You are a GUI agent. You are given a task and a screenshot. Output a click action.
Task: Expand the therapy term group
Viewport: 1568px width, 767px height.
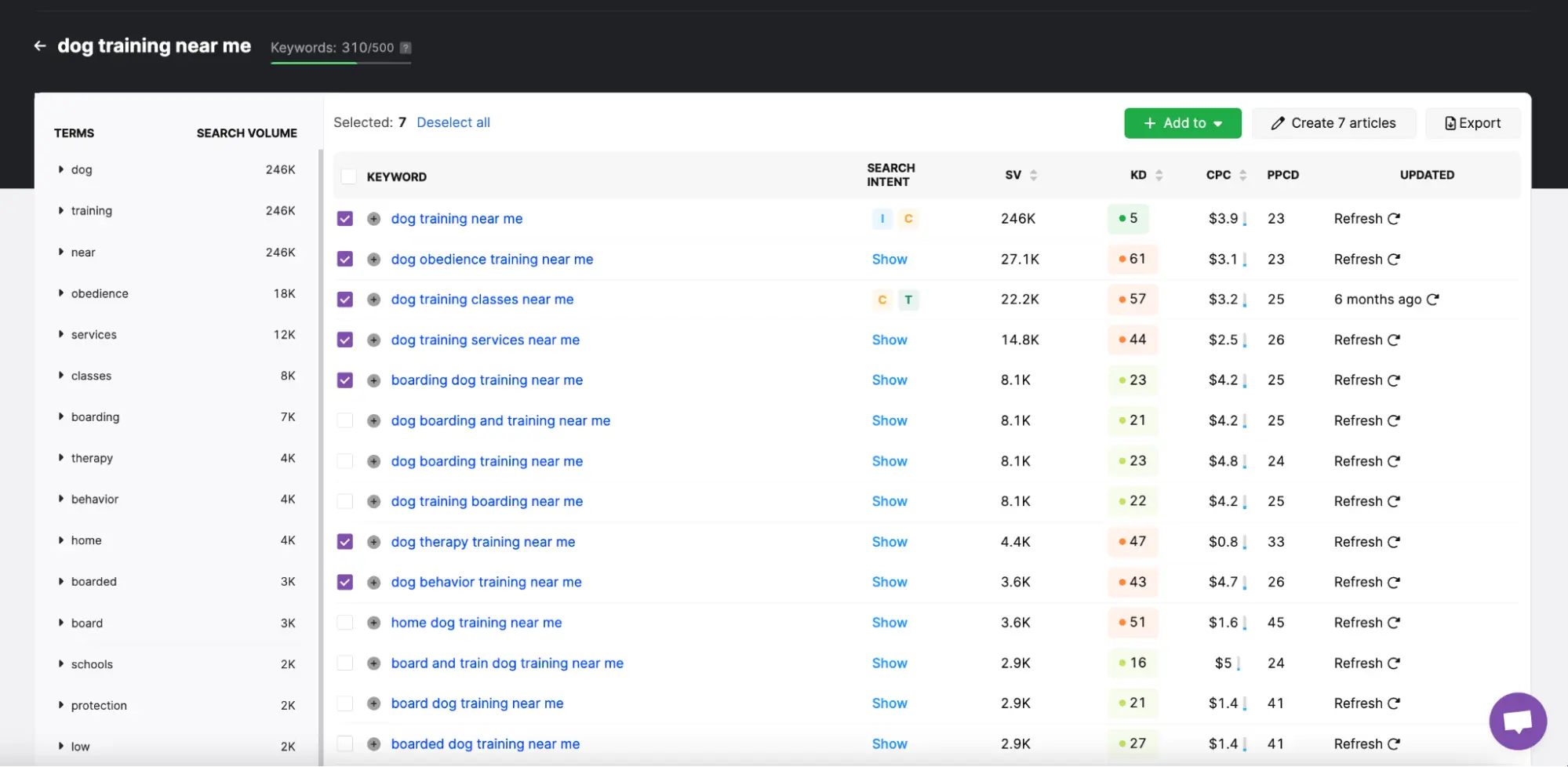pos(61,458)
